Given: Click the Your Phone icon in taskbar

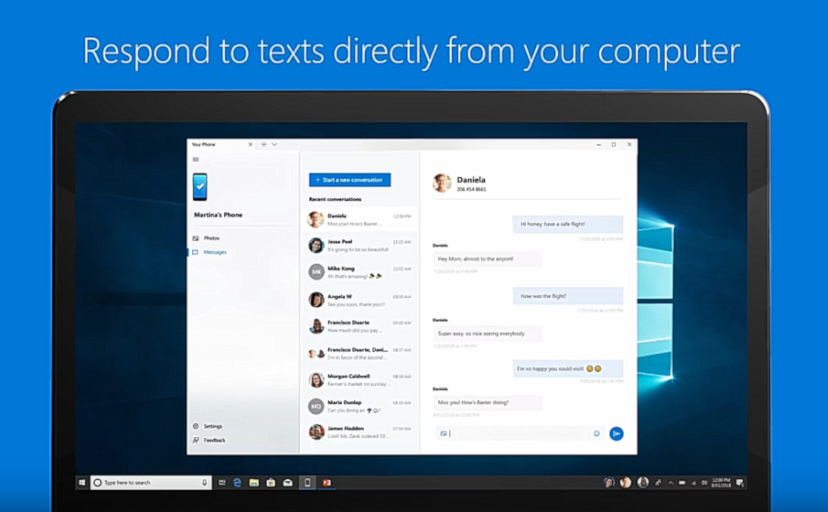Looking at the screenshot, I should pyautogui.click(x=307, y=482).
